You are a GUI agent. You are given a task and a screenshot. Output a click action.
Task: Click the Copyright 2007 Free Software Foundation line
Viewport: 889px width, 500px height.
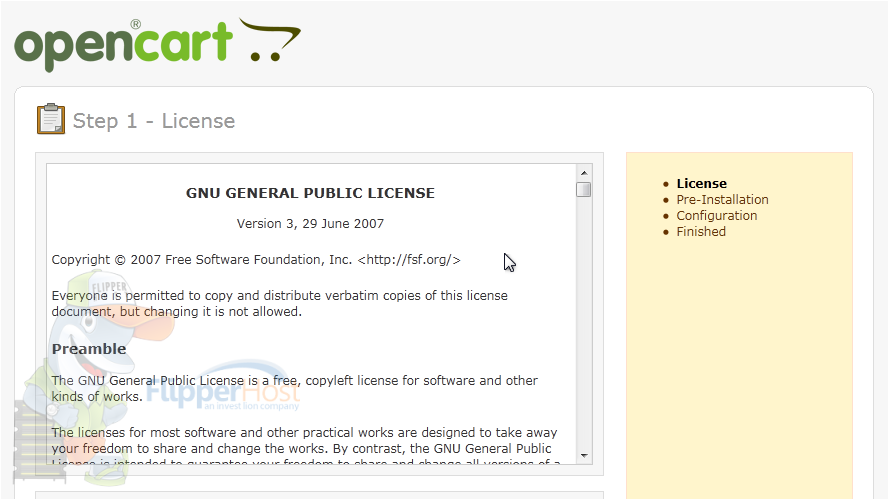point(256,260)
